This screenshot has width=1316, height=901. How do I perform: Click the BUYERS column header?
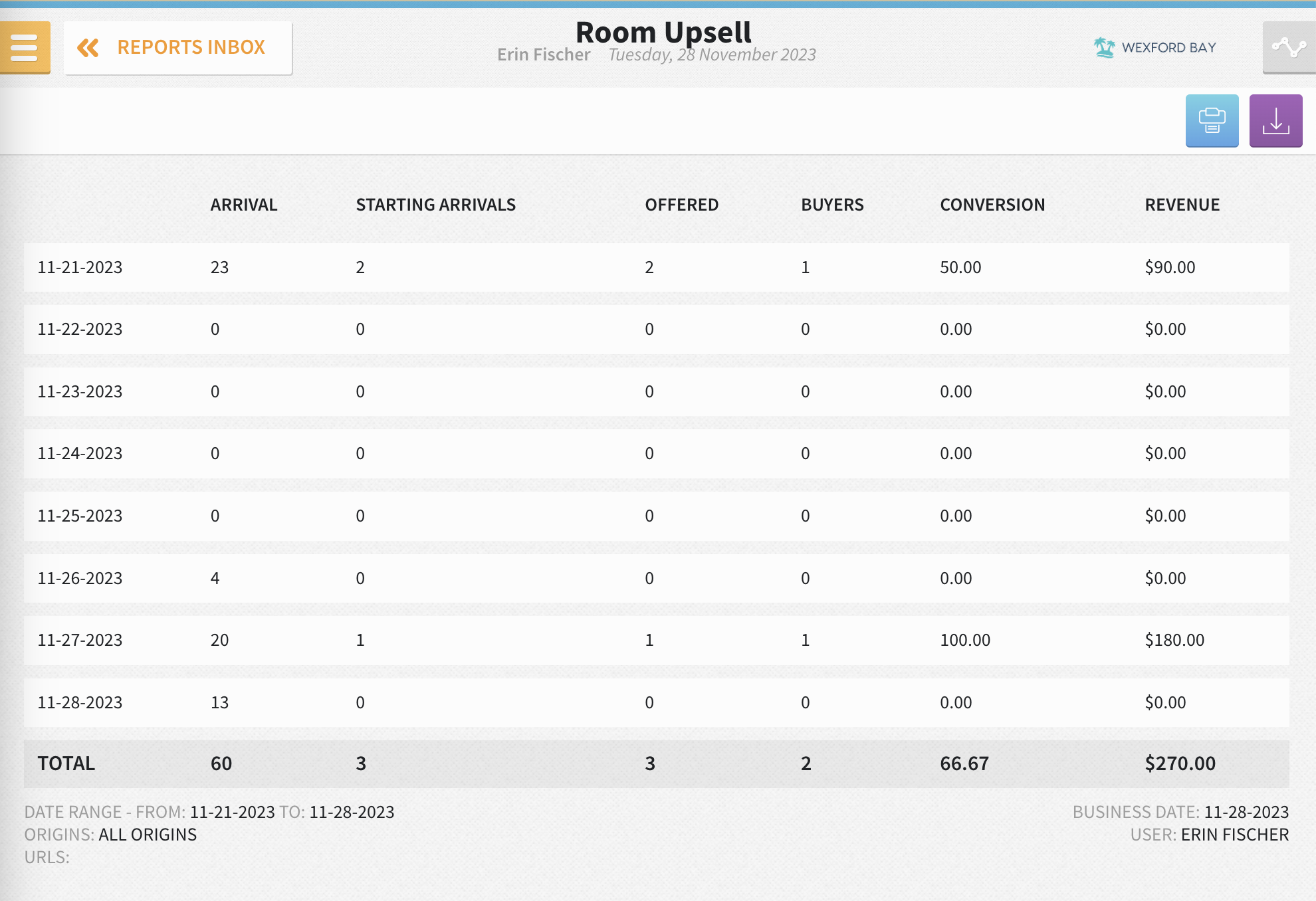click(832, 205)
